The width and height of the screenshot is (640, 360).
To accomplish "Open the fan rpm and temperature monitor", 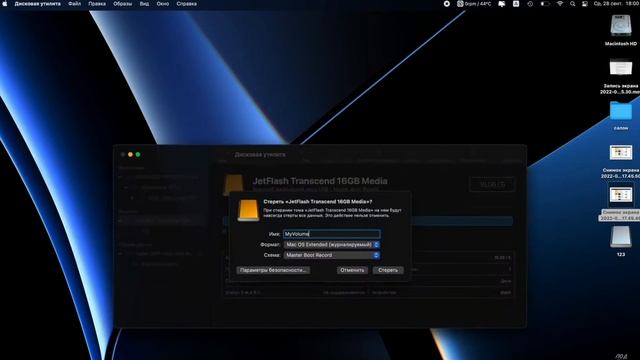I will [x=474, y=4].
